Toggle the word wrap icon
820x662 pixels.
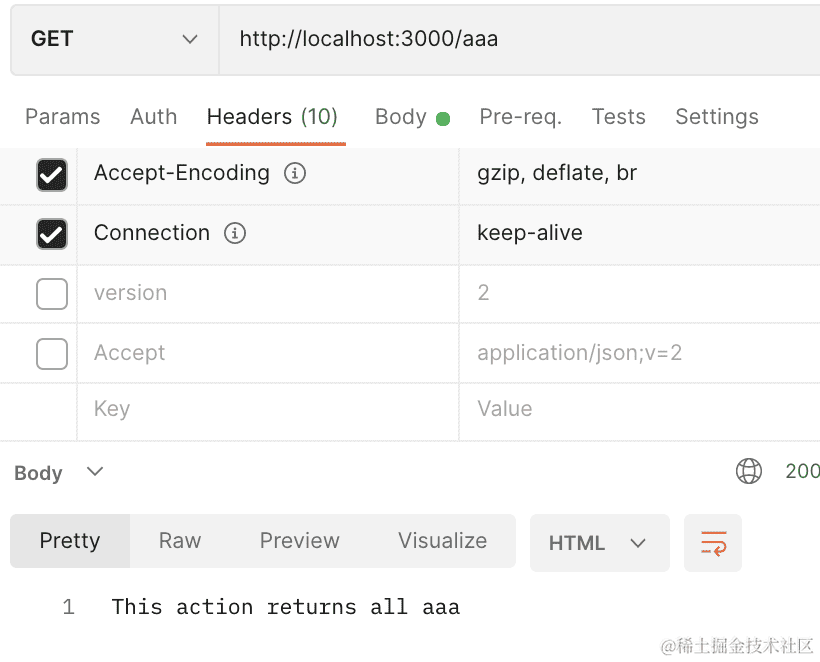click(x=713, y=543)
